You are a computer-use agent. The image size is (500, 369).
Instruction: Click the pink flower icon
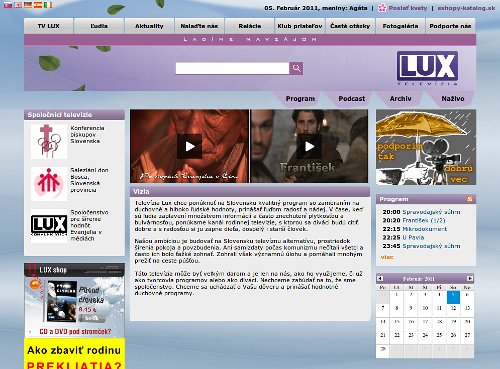click(x=382, y=8)
